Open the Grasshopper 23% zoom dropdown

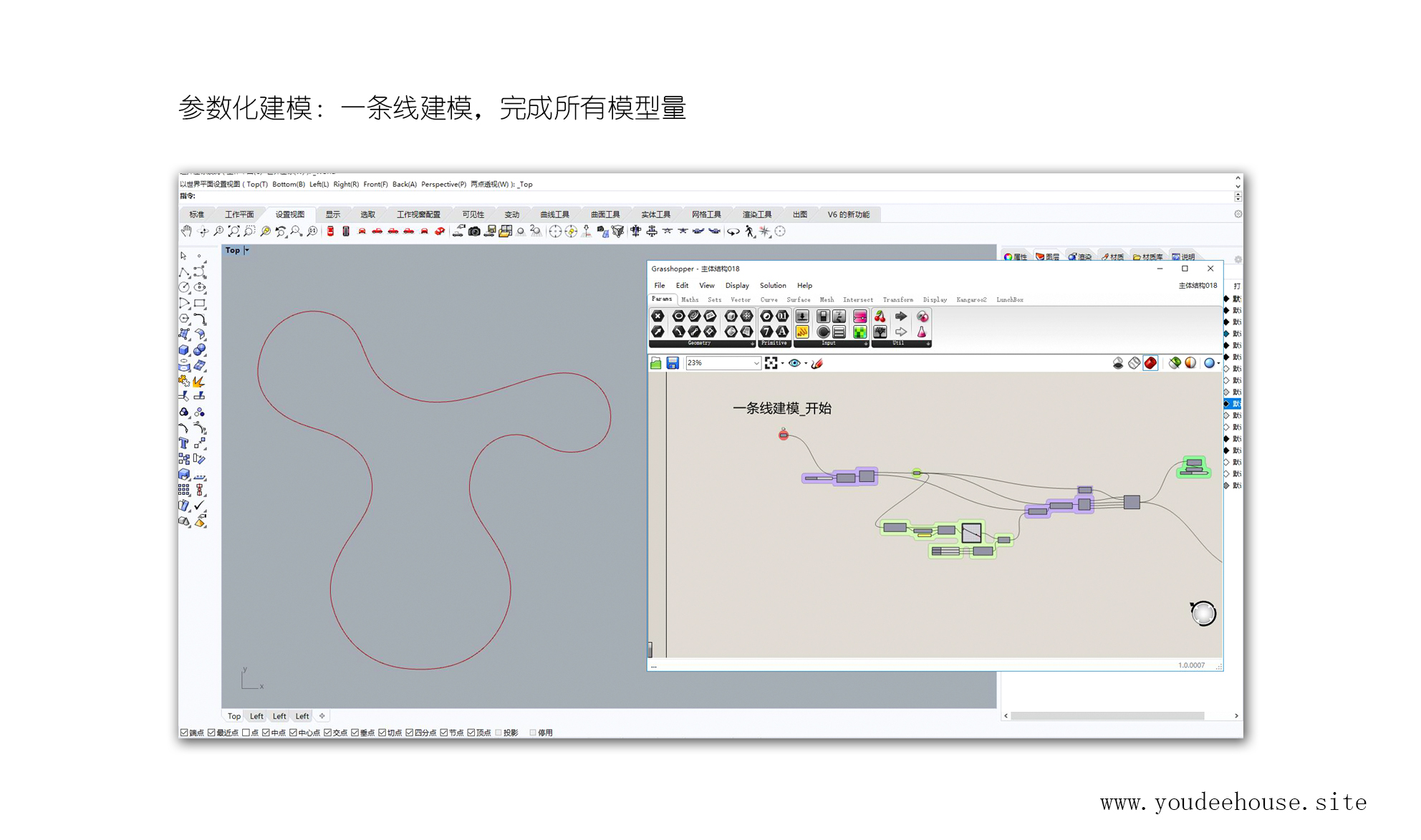click(x=756, y=363)
